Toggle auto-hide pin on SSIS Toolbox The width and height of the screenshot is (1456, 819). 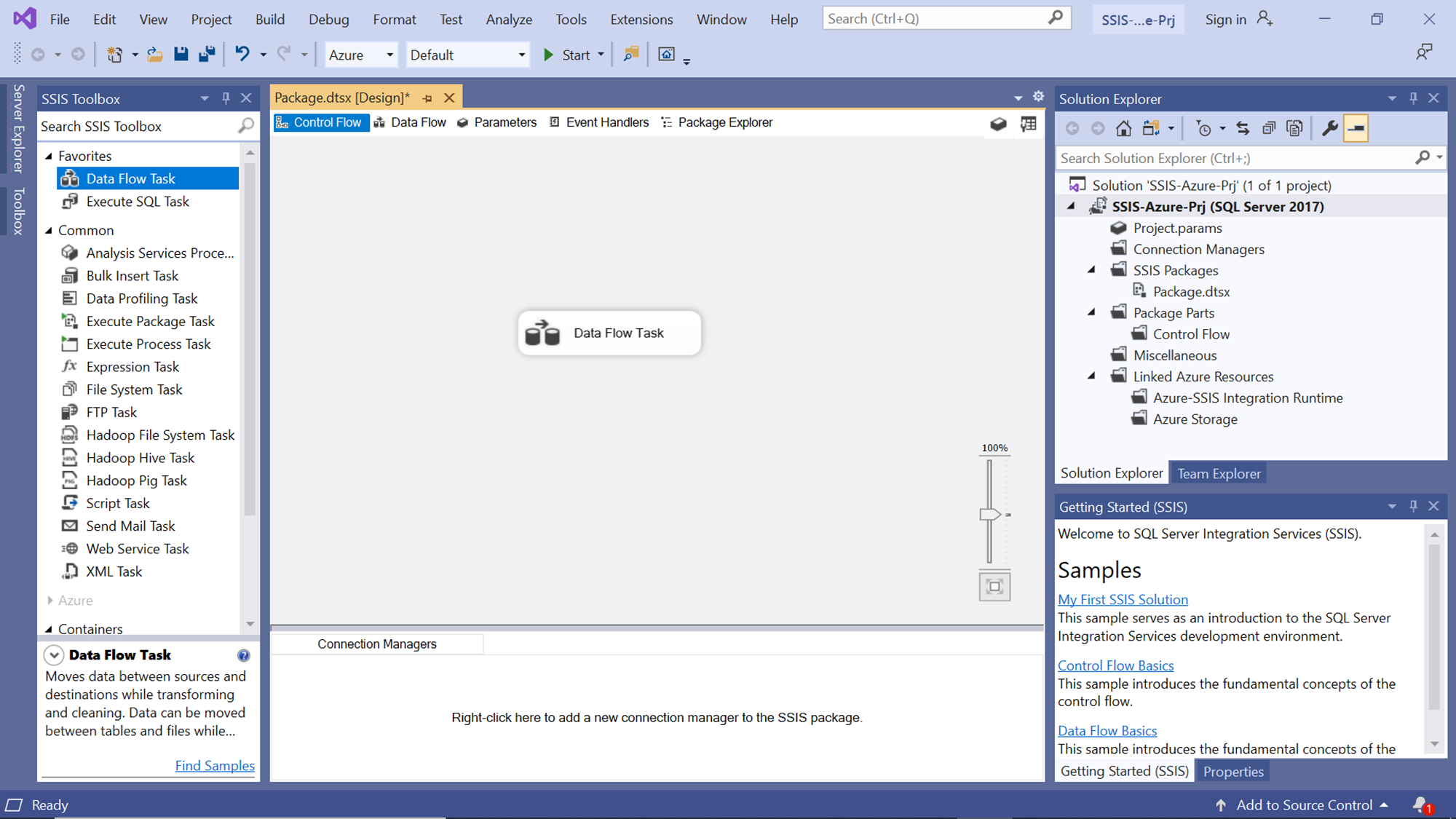226,98
